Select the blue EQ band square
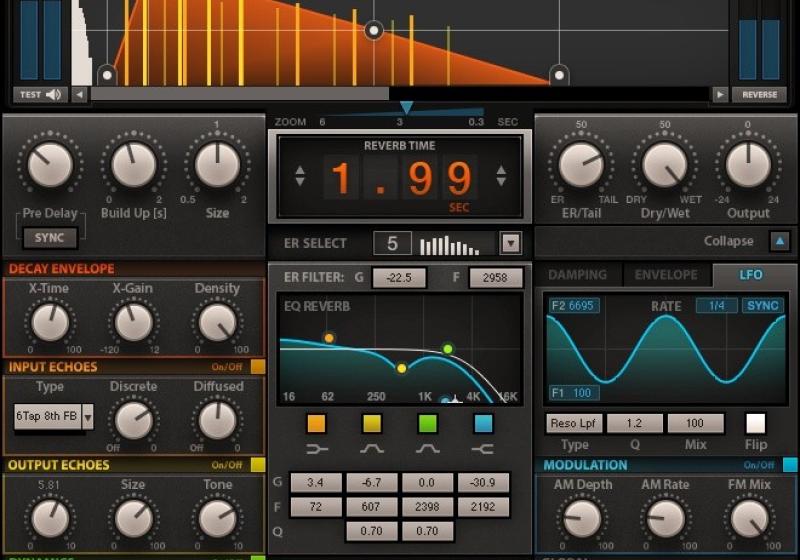Screen dimensions: 800x560 coord(483,423)
